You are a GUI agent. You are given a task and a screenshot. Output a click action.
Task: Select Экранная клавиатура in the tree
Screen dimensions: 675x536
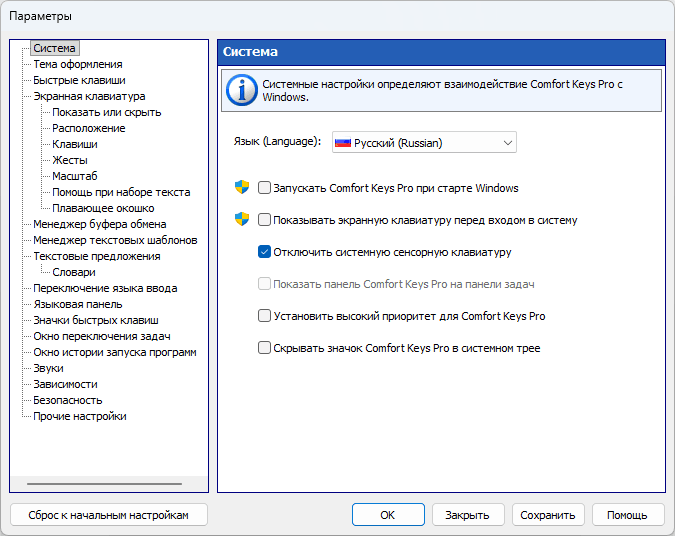tap(90, 96)
